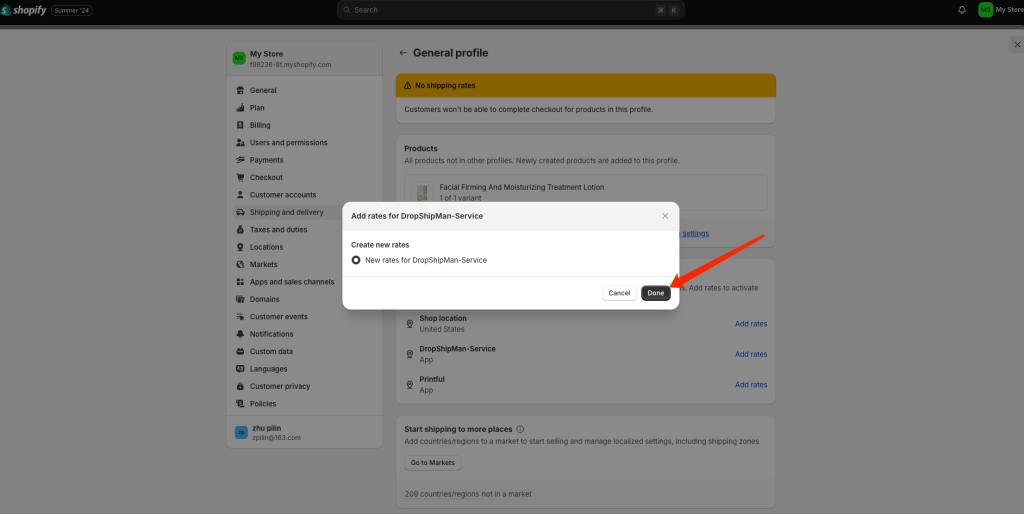The width and height of the screenshot is (1024, 514).
Task: Click the Custom data icon
Action: click(x=240, y=351)
